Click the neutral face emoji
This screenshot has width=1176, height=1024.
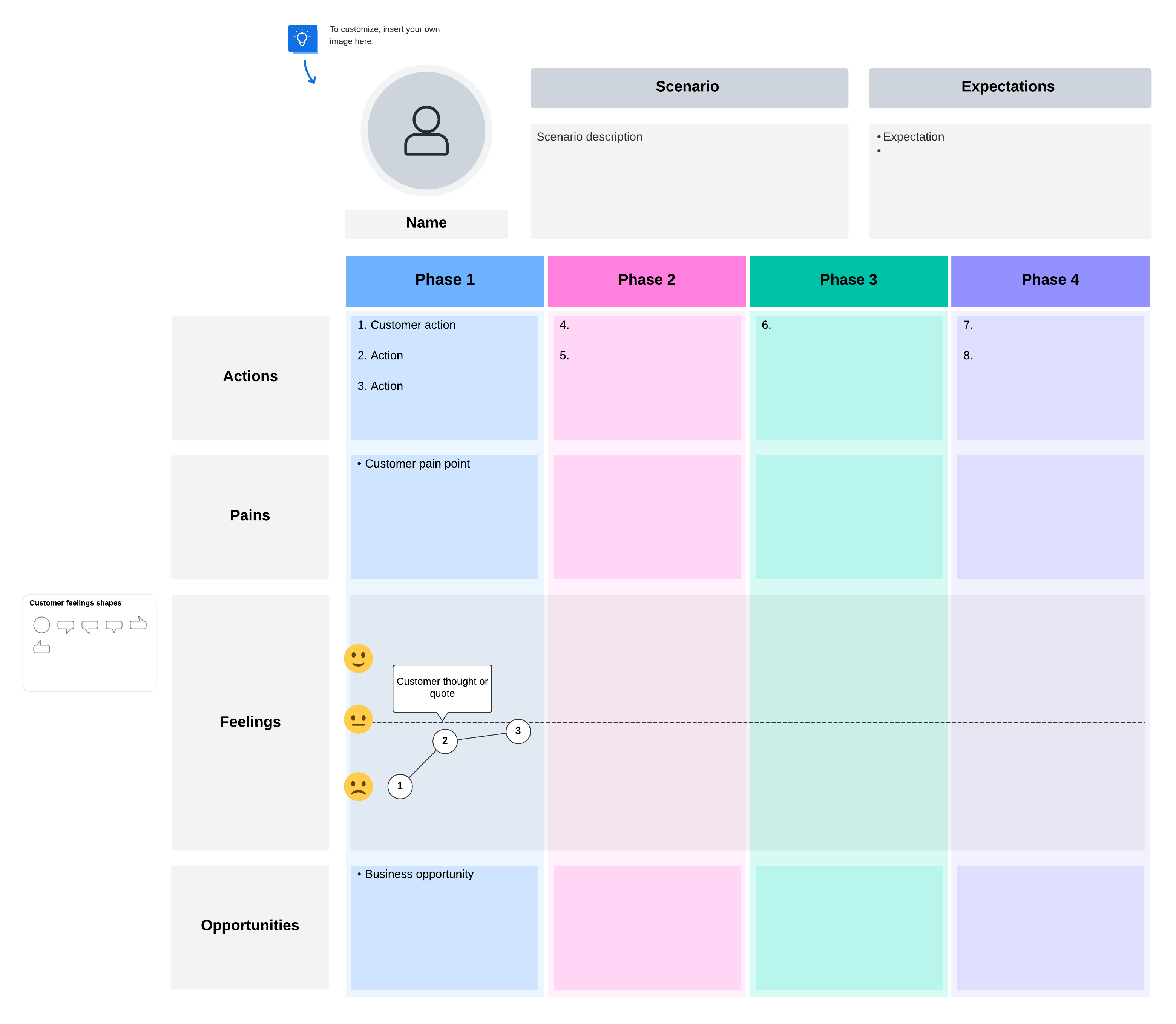358,719
